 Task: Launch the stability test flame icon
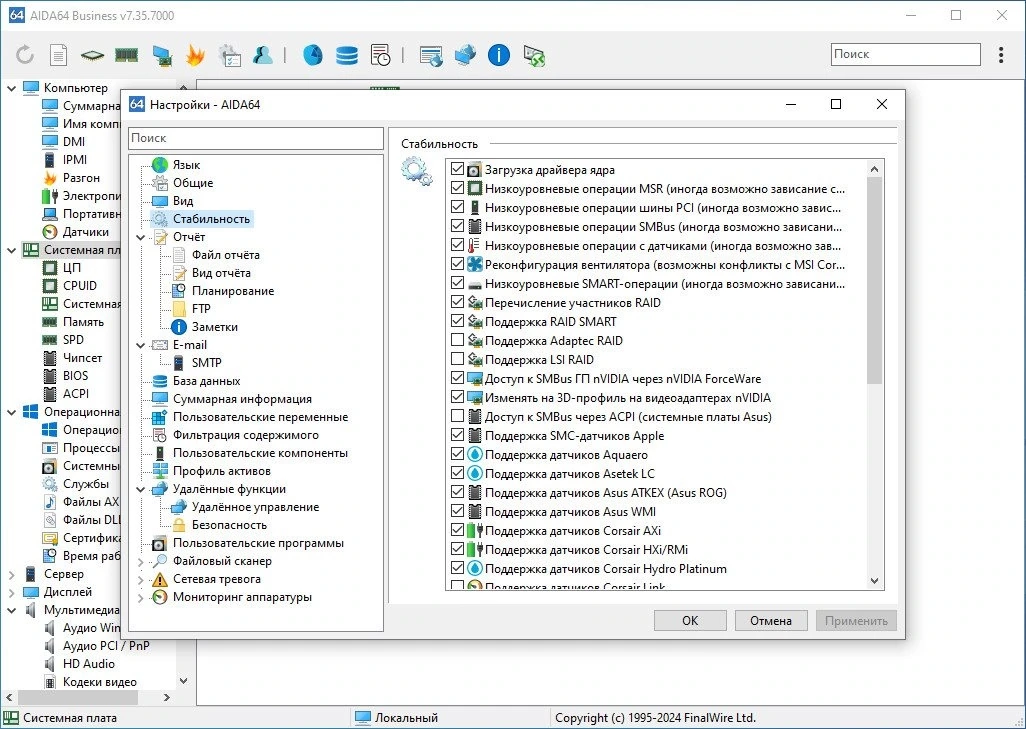(x=195, y=55)
